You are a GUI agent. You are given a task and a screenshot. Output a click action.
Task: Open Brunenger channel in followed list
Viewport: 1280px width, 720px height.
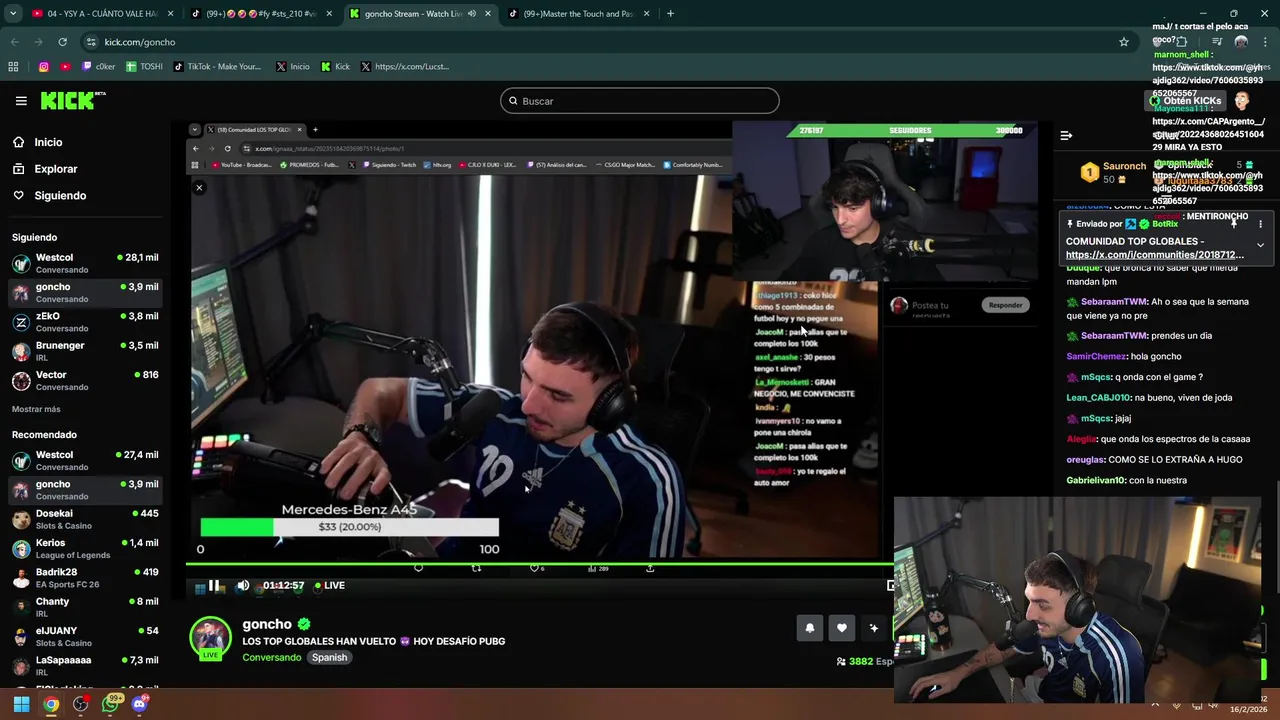pos(85,351)
